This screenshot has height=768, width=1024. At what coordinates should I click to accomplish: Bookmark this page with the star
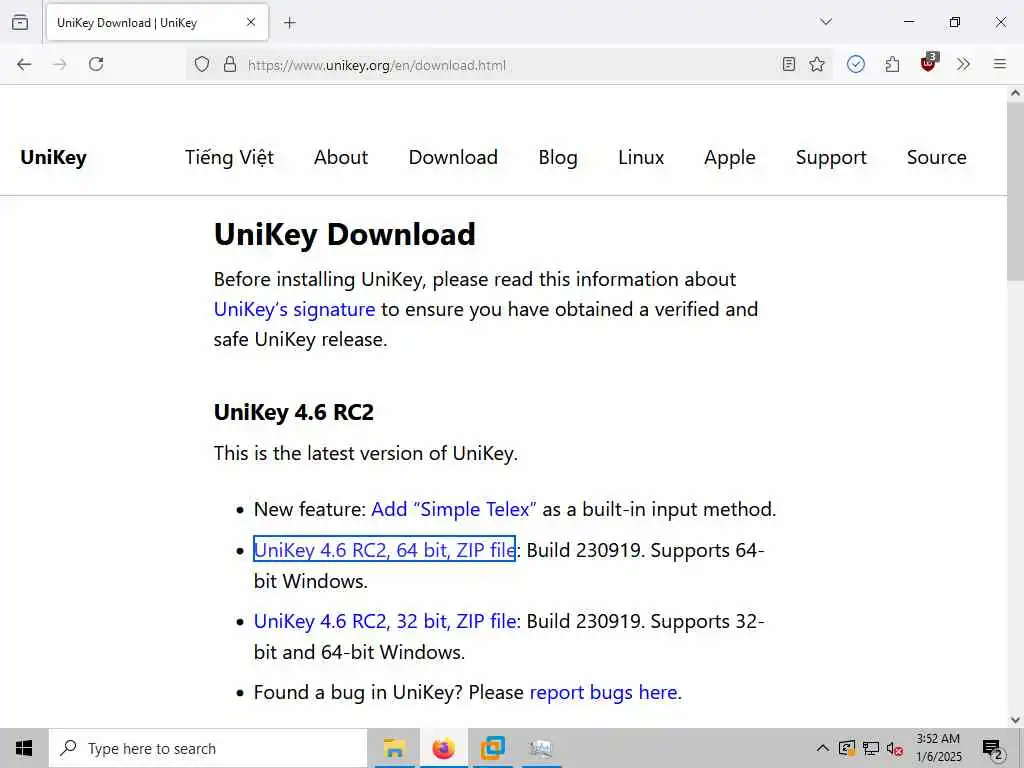(817, 64)
